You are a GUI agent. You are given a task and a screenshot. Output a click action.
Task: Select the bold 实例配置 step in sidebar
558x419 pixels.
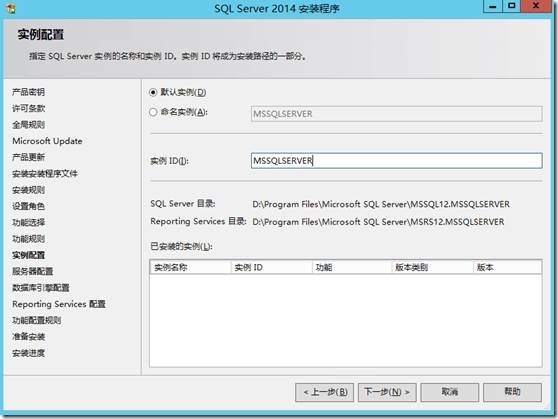pos(28,255)
